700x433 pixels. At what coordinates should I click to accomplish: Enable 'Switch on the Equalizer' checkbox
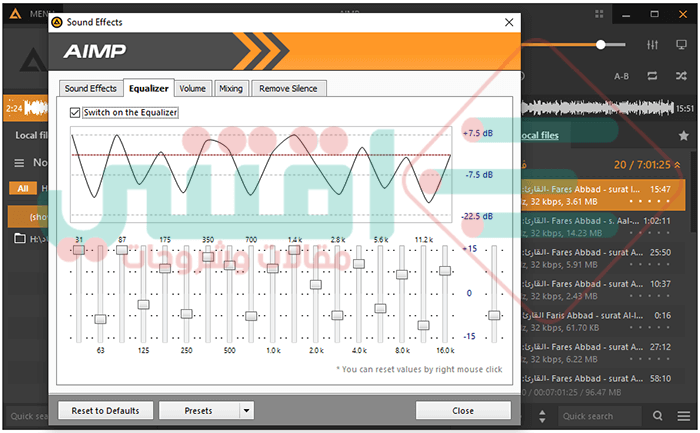[x=75, y=112]
